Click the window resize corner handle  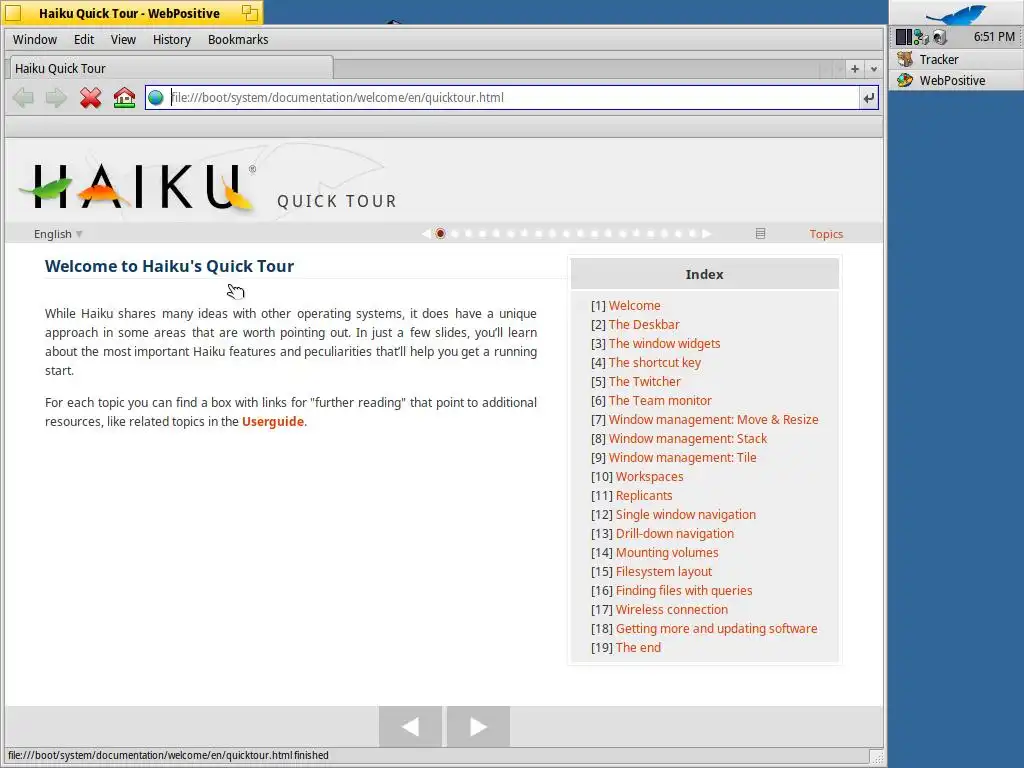[877, 758]
